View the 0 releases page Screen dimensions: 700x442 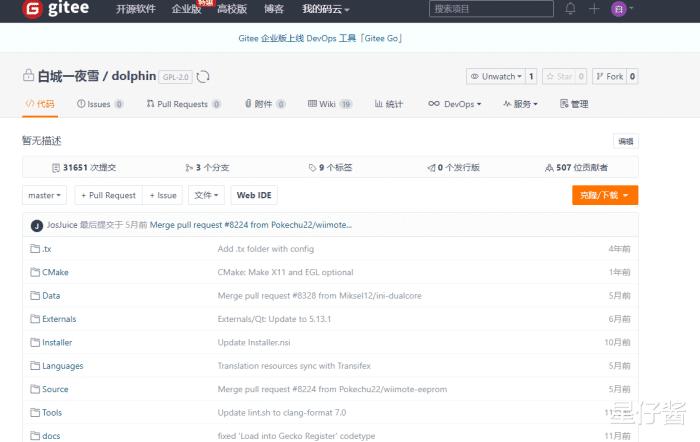click(x=454, y=167)
